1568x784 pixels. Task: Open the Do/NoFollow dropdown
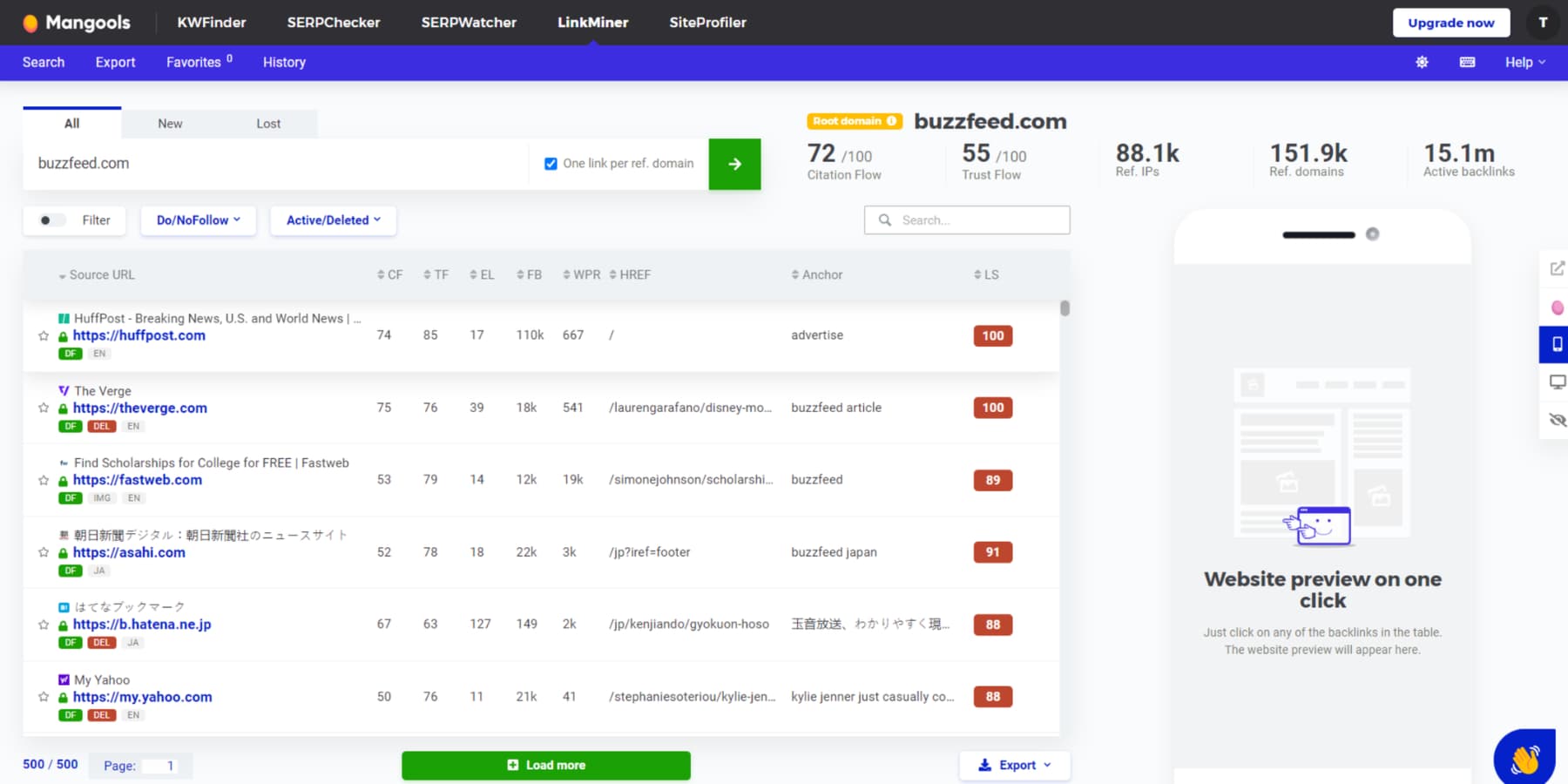[198, 220]
